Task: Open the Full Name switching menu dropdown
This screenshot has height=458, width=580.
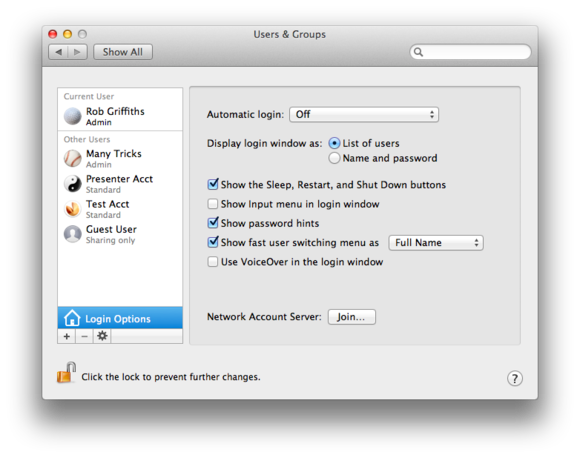Action: 436,243
